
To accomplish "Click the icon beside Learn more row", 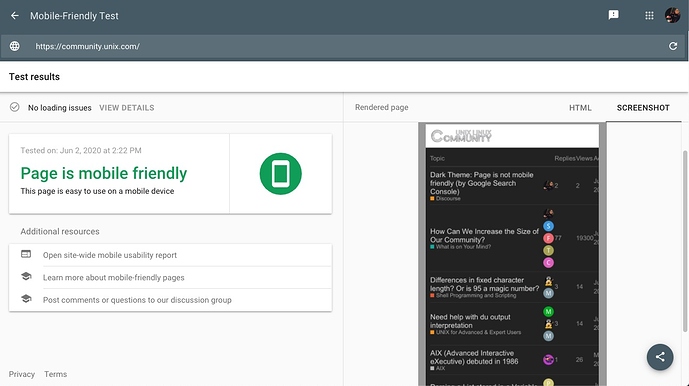I will point(26,277).
